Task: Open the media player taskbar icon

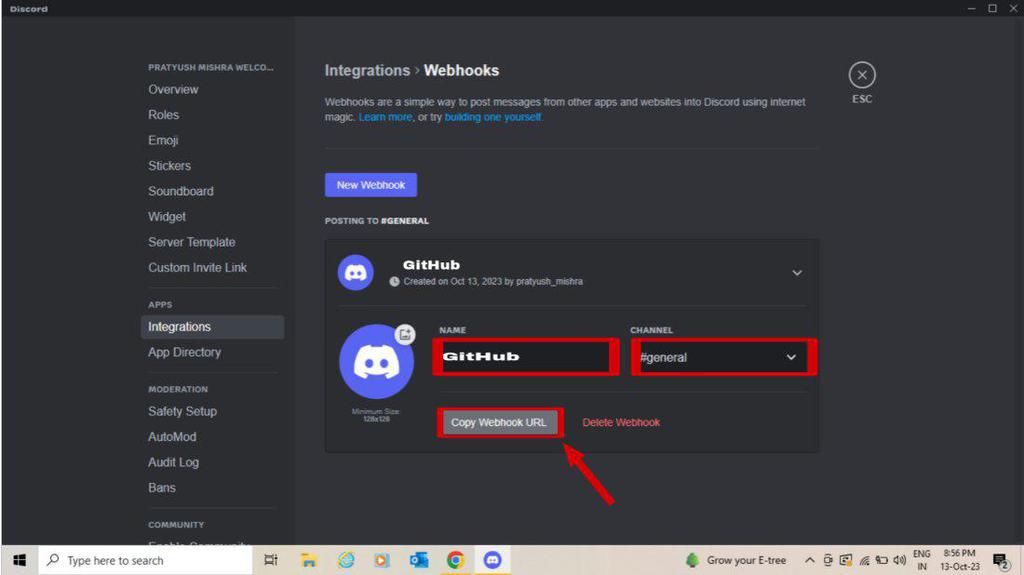Action: (382, 560)
